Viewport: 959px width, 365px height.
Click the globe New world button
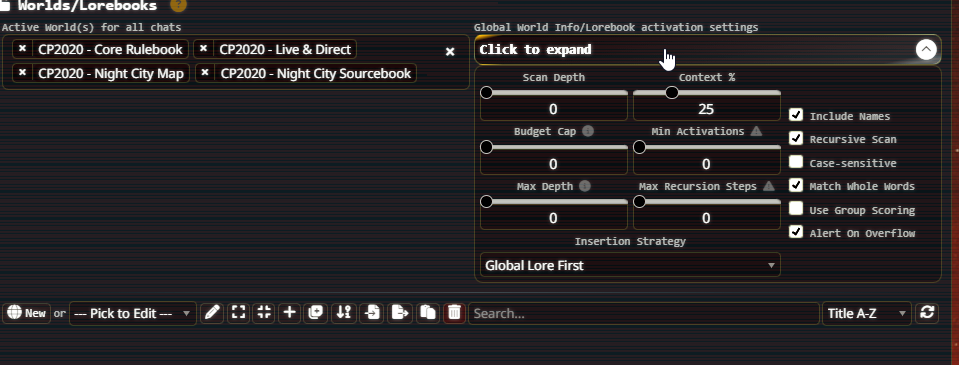pos(26,313)
